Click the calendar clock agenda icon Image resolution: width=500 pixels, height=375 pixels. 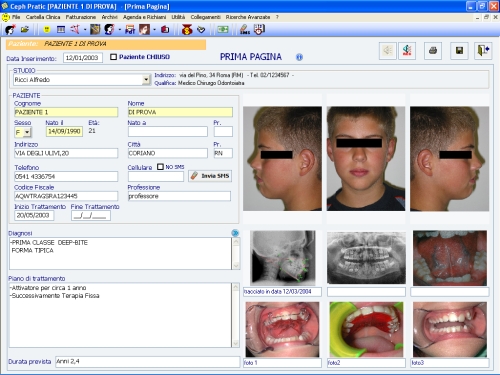[x=259, y=30]
